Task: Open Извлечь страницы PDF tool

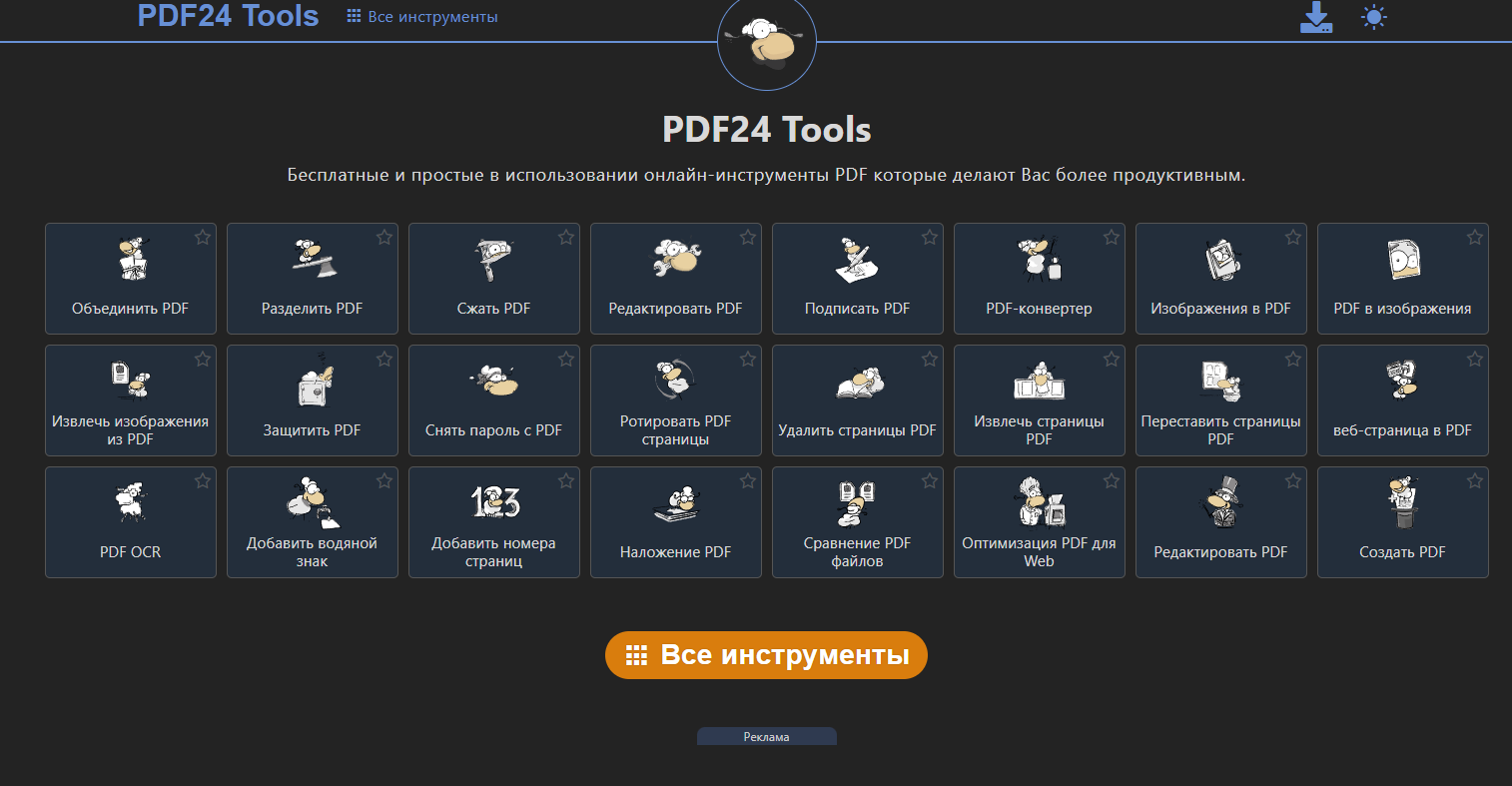Action: pyautogui.click(x=1040, y=400)
